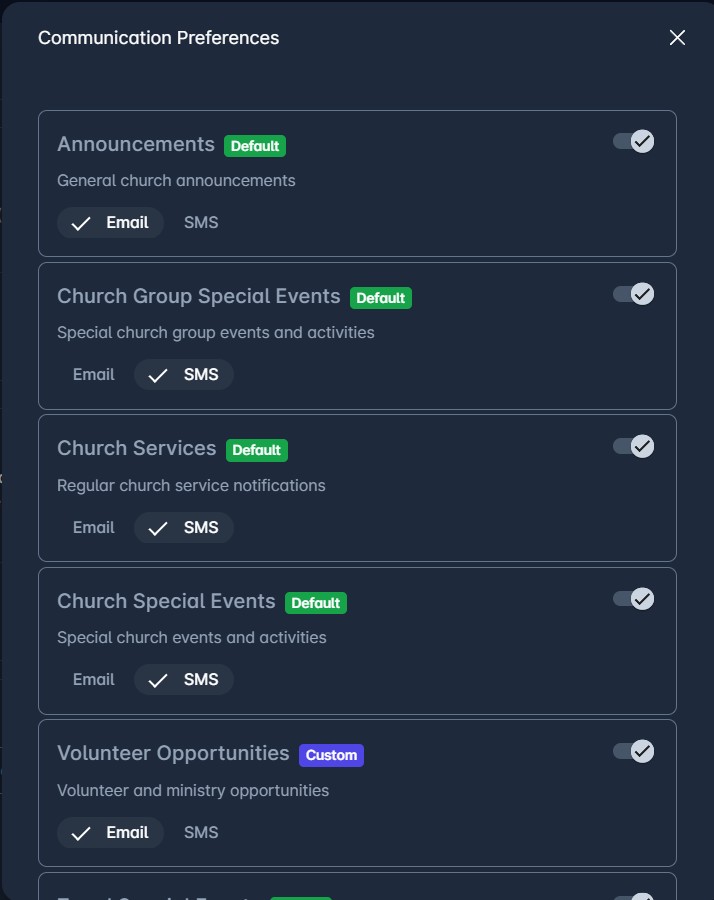The width and height of the screenshot is (714, 900).
Task: Disable the Church Group Special Events switch
Action: tap(634, 294)
